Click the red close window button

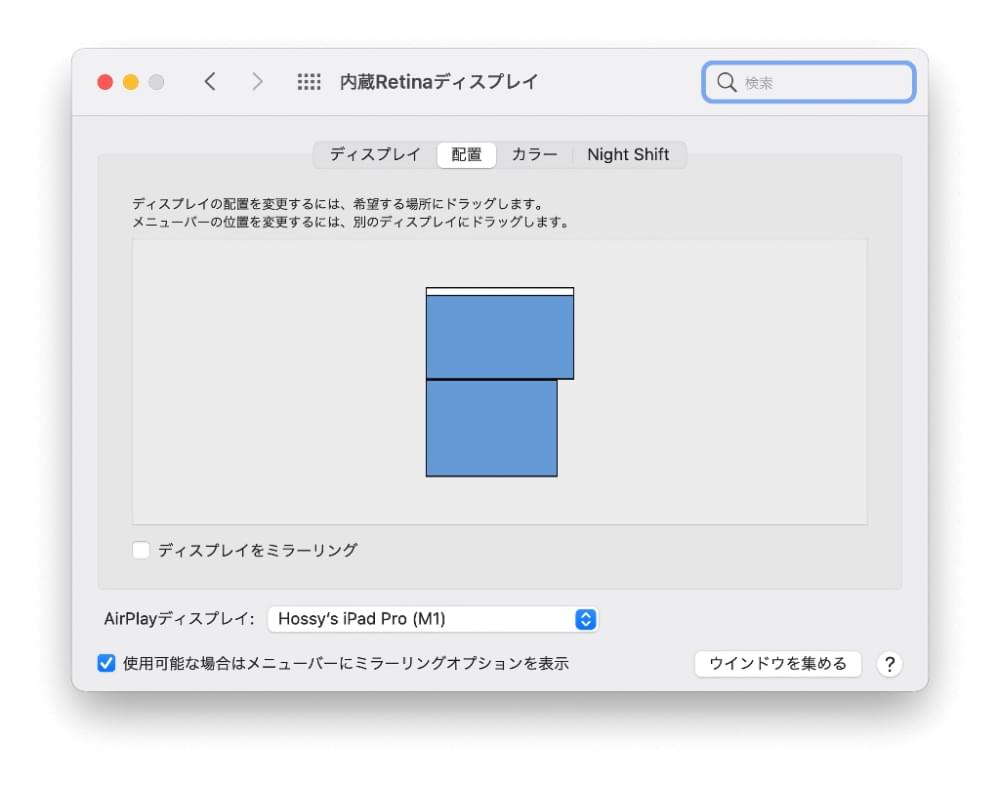(105, 82)
